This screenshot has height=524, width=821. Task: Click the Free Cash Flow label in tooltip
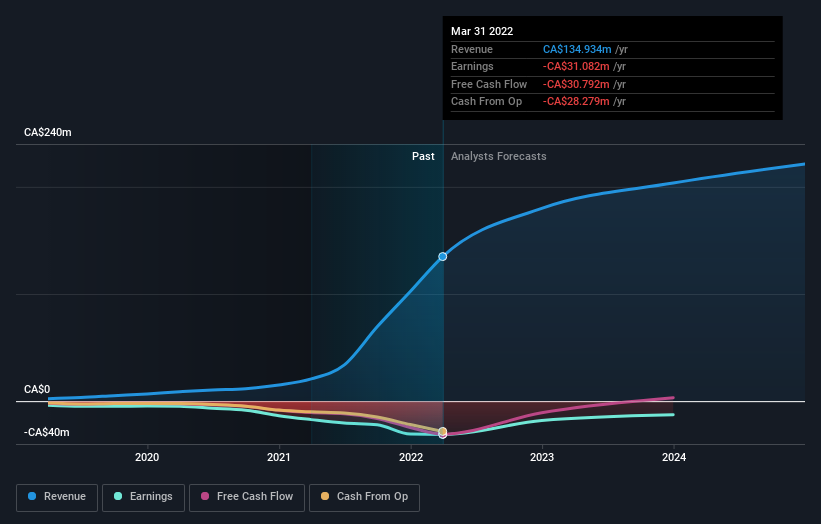(x=489, y=84)
